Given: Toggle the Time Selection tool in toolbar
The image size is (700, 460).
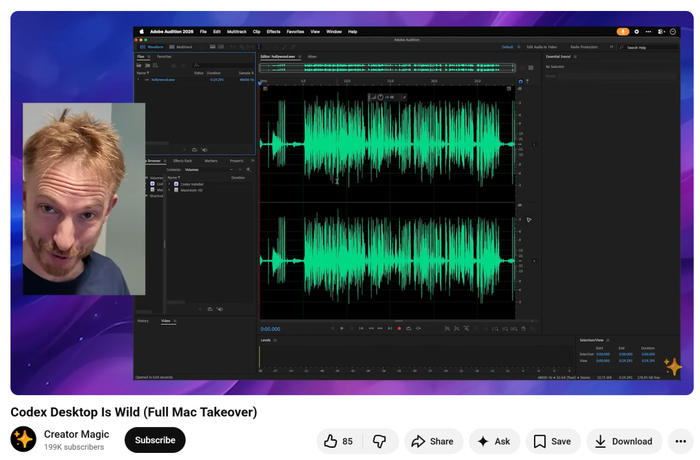Looking at the screenshot, I should (x=258, y=47).
